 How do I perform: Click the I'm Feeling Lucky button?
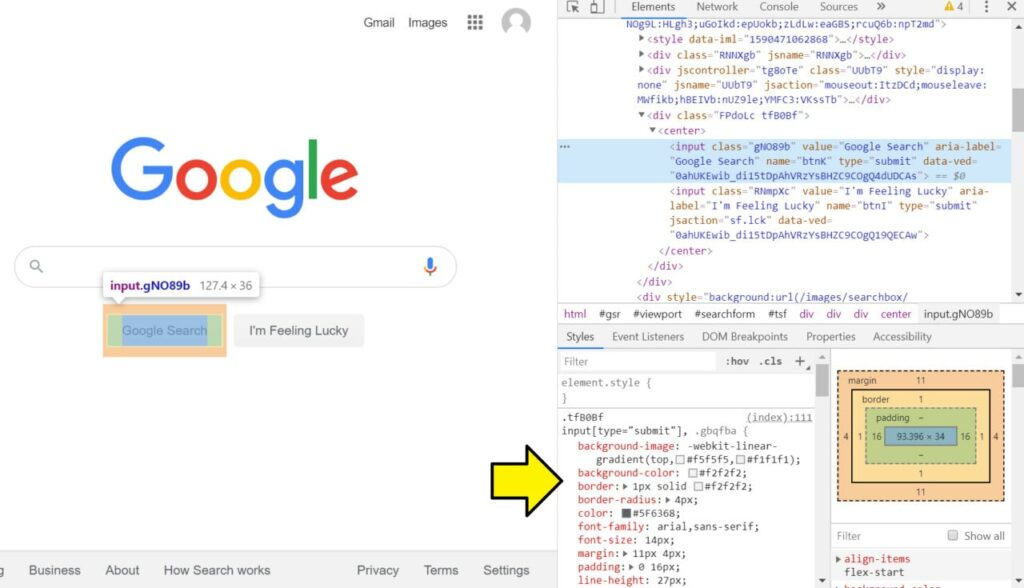coord(299,331)
